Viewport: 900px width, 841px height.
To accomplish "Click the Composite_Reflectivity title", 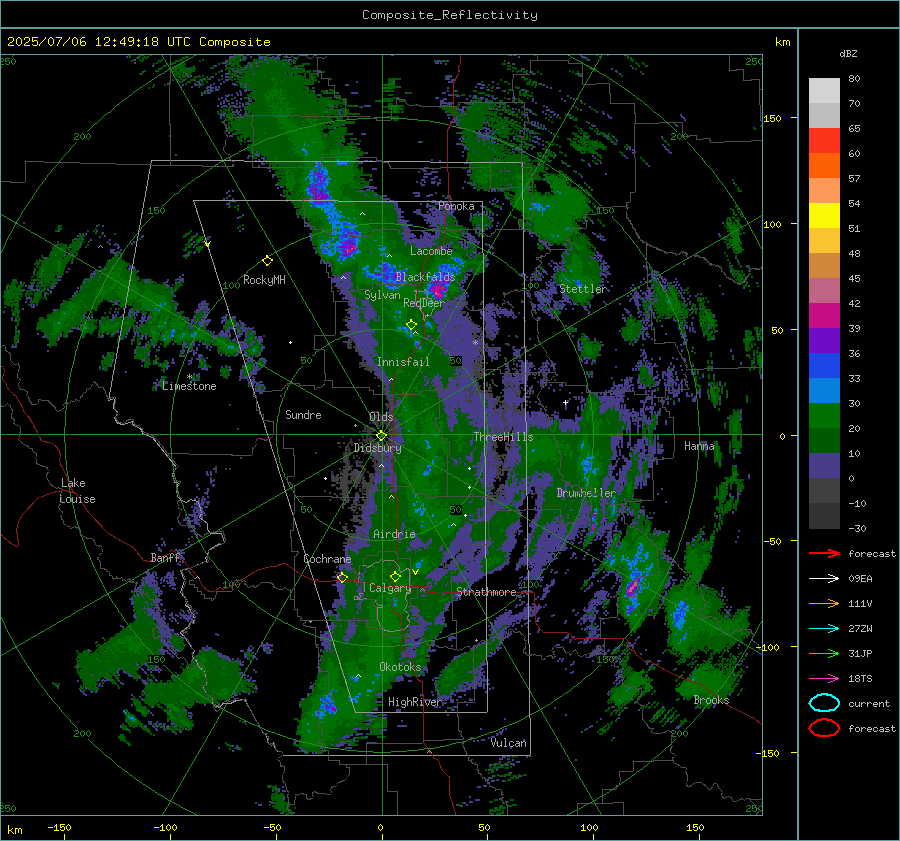I will (x=450, y=15).
